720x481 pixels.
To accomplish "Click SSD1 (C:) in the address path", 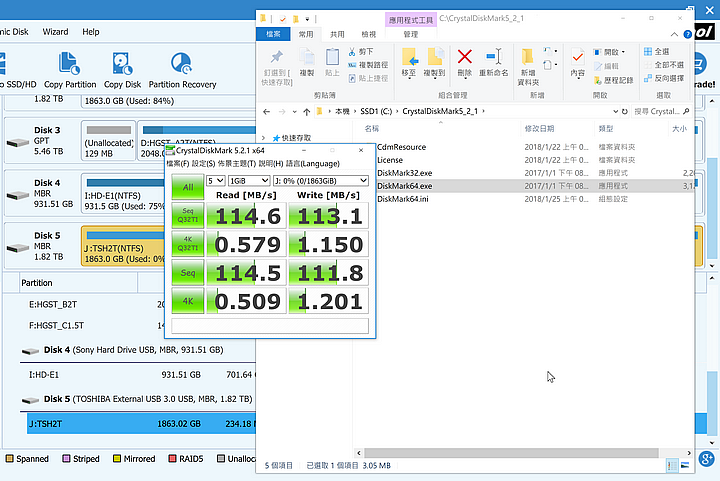I will [376, 111].
